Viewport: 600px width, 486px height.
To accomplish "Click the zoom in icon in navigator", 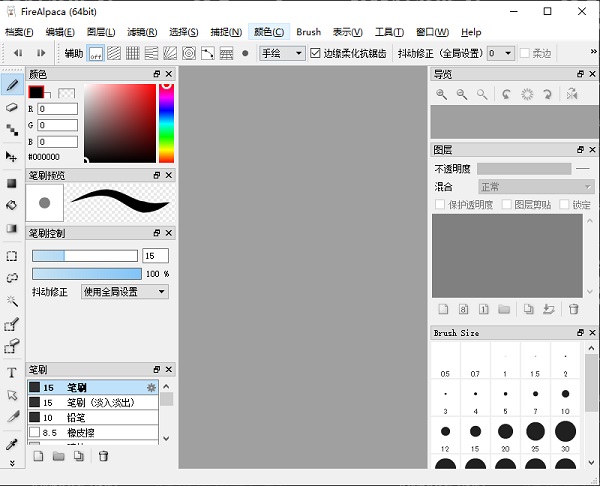I will [442, 94].
